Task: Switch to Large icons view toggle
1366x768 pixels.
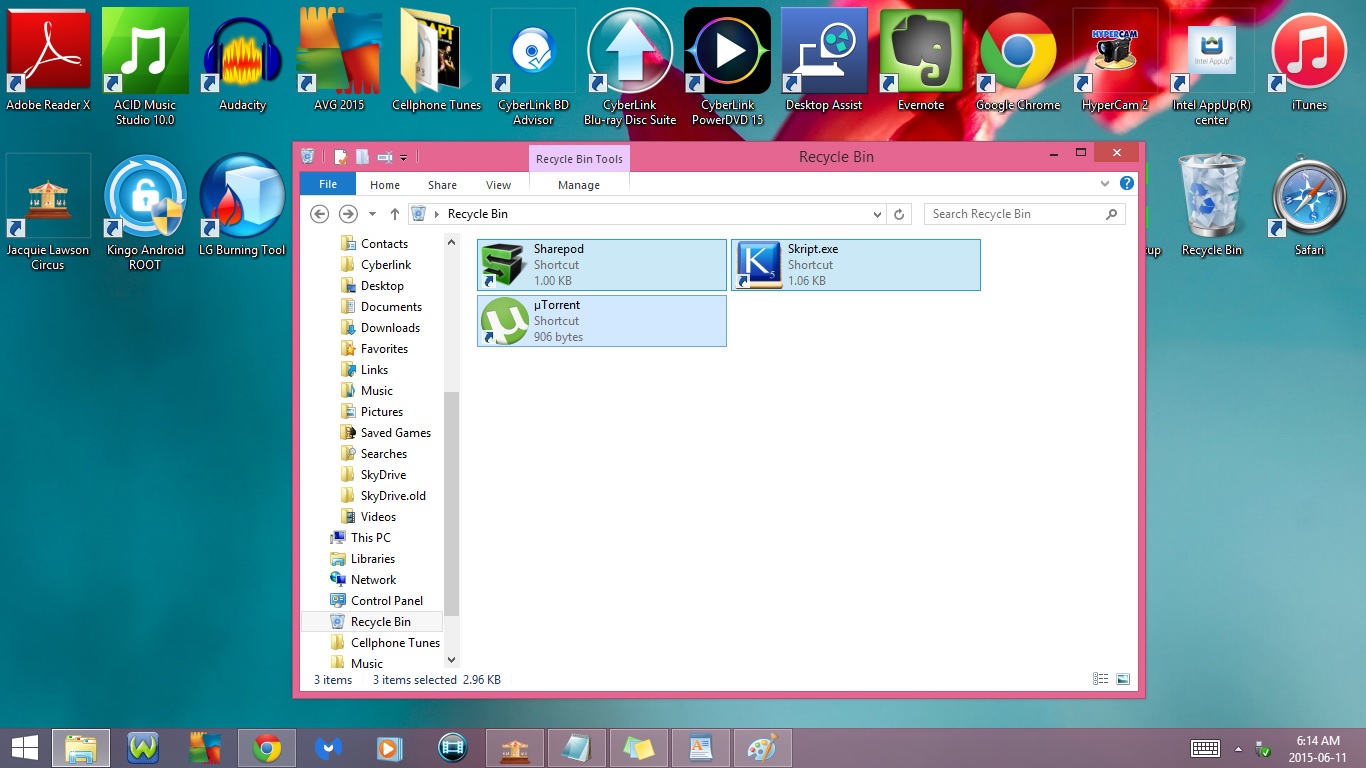Action: click(x=1123, y=679)
